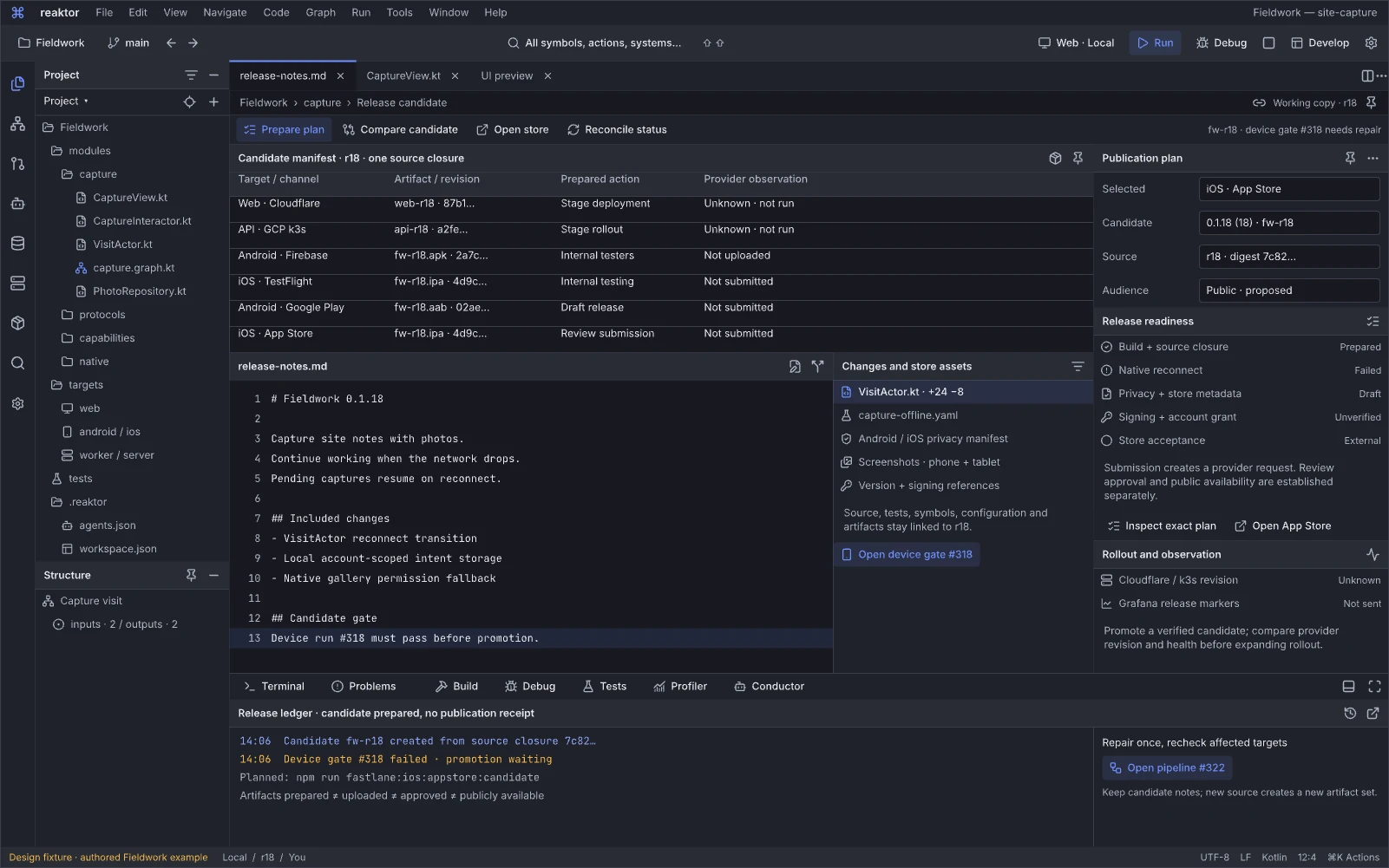
Task: Filter the Changes and store assets list
Action: point(1078,366)
